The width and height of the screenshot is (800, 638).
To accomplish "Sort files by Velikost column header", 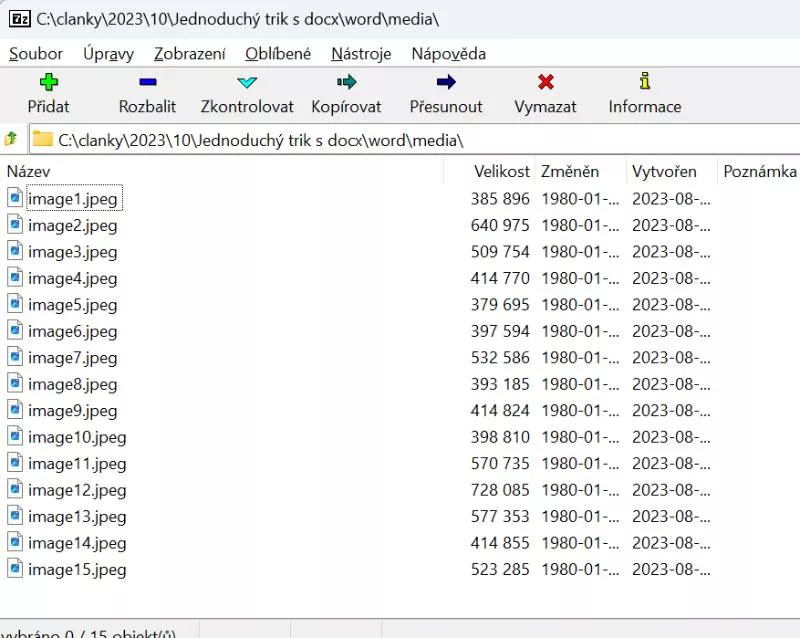I will (501, 171).
